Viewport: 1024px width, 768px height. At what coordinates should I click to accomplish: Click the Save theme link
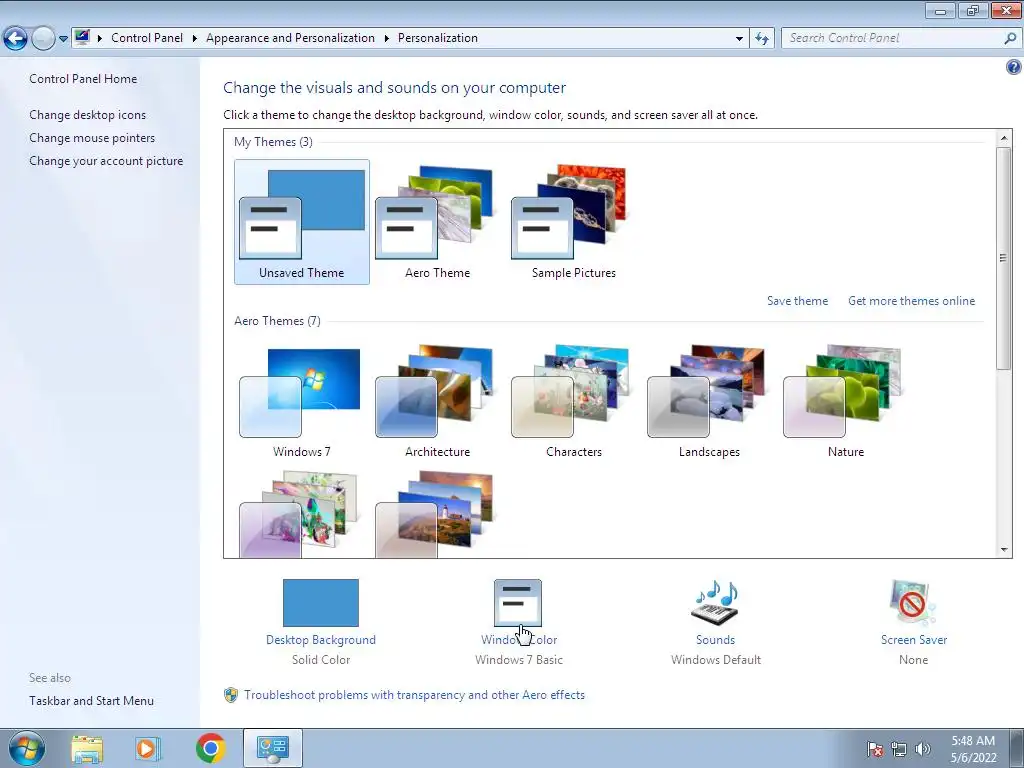pyautogui.click(x=797, y=301)
